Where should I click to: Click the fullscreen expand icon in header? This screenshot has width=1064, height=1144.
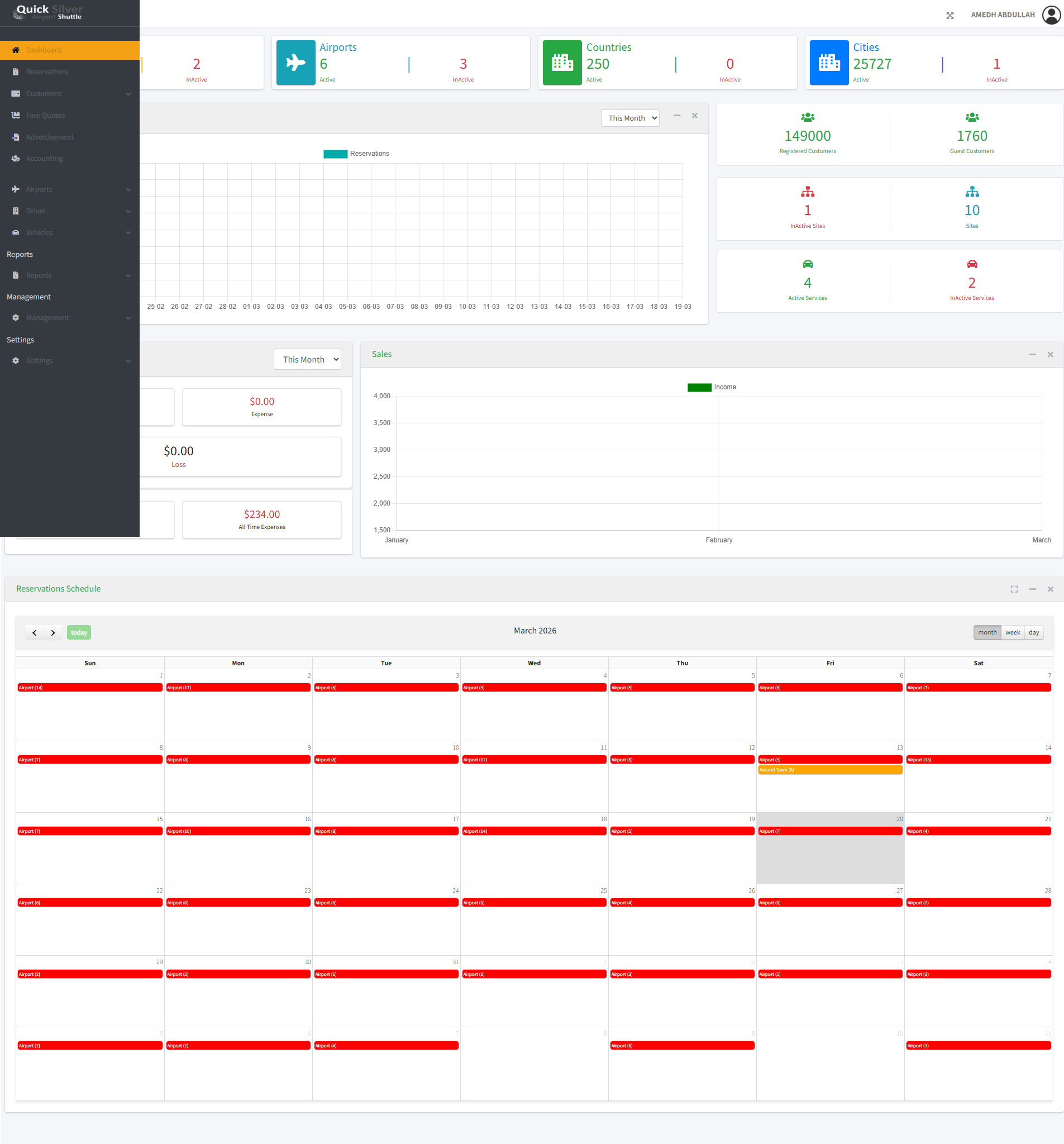pyautogui.click(x=950, y=16)
